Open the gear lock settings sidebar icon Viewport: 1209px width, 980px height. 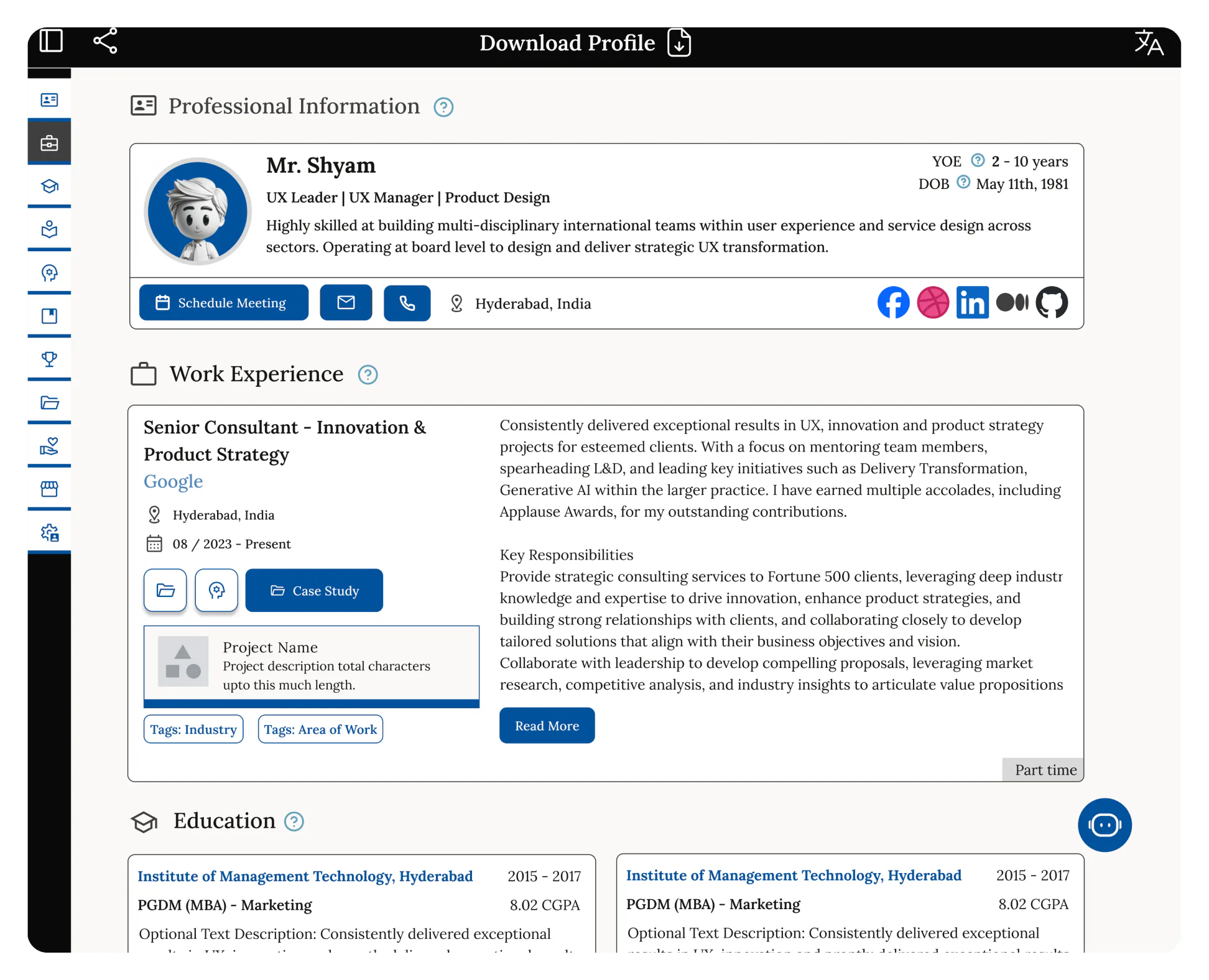[x=49, y=532]
